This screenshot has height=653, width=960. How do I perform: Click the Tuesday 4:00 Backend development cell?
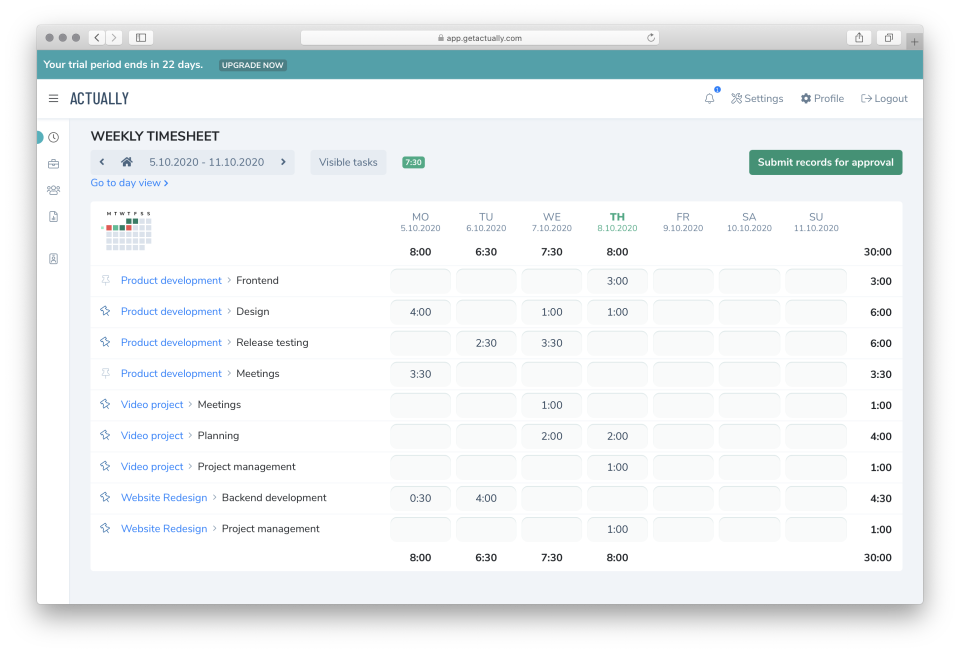pyautogui.click(x=486, y=498)
